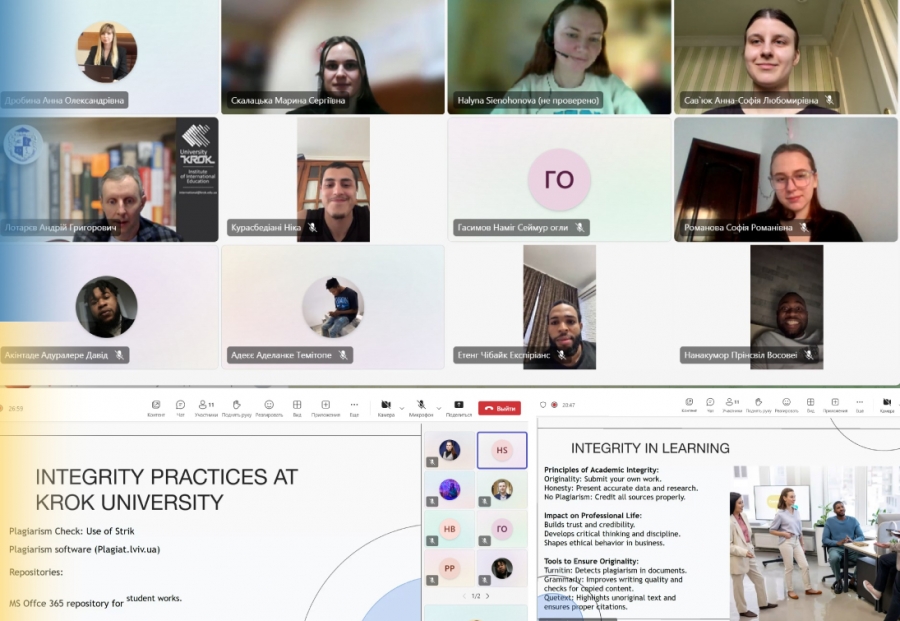This screenshot has height=621, width=900.
Task: Click name label Сав'юк Анна-Софія Любомирівна
Action: click(751, 100)
